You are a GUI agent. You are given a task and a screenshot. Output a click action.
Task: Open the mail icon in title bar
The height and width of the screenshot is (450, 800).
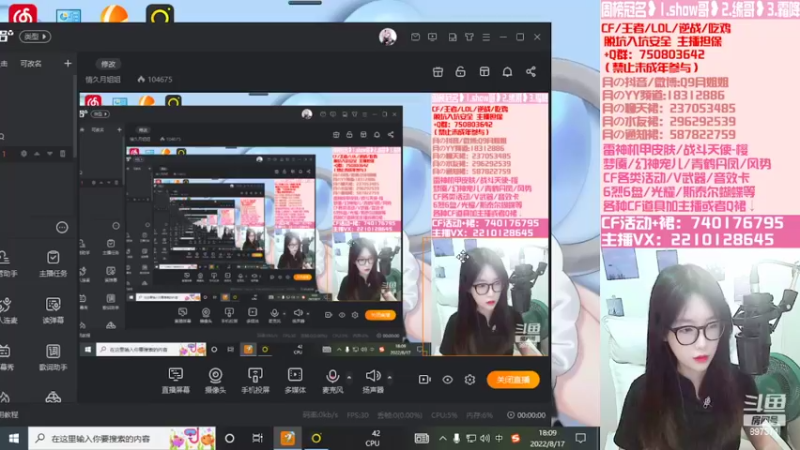click(415, 37)
